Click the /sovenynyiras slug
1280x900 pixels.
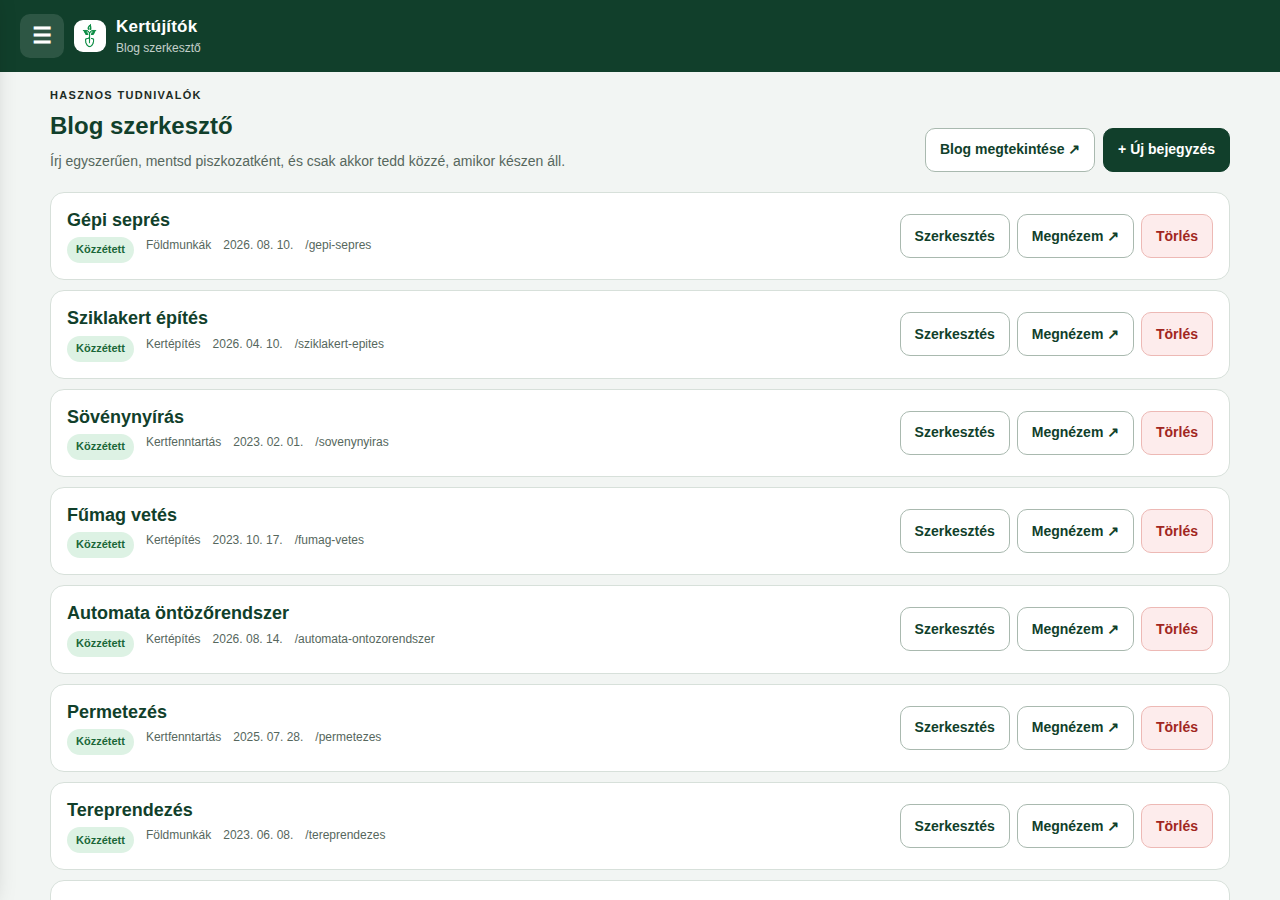(x=352, y=442)
